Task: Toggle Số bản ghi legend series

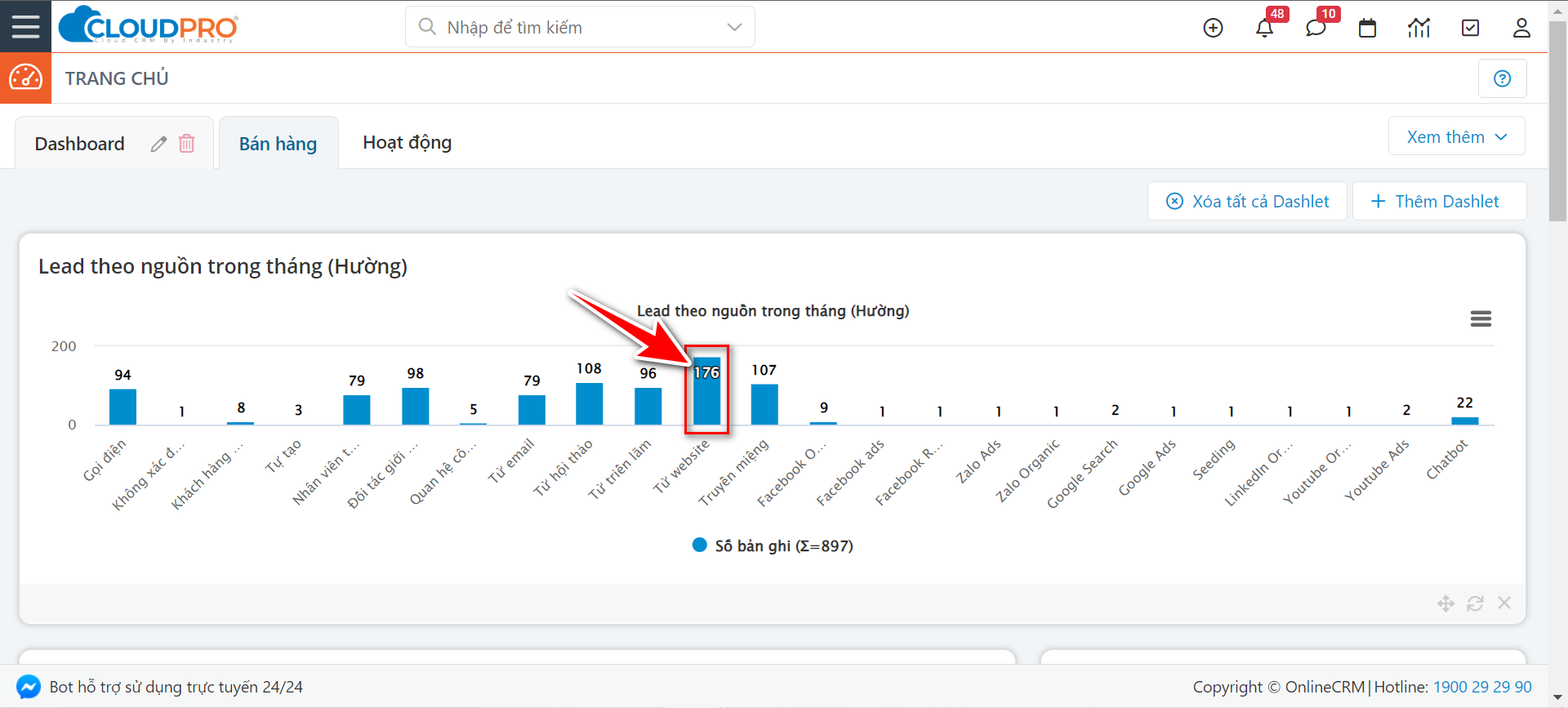Action: click(x=773, y=545)
